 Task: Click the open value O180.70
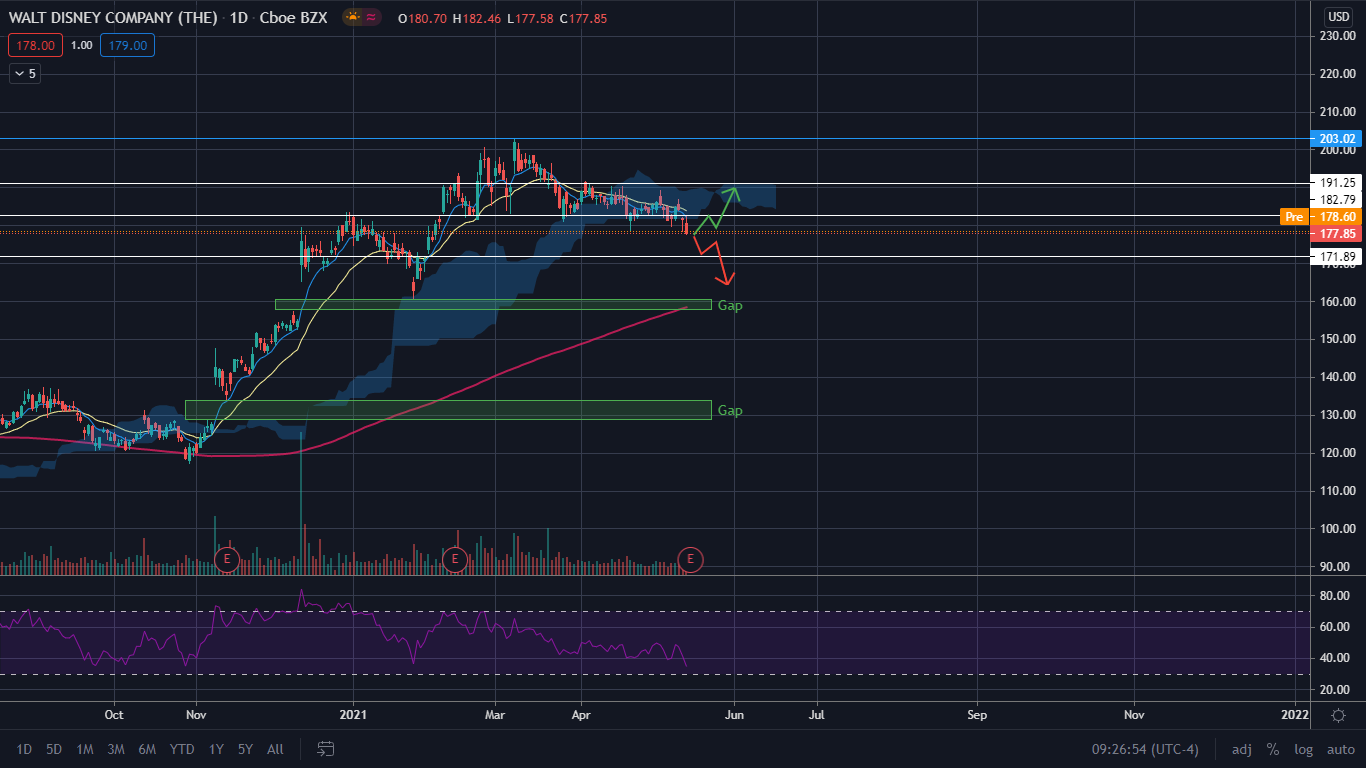click(x=422, y=19)
